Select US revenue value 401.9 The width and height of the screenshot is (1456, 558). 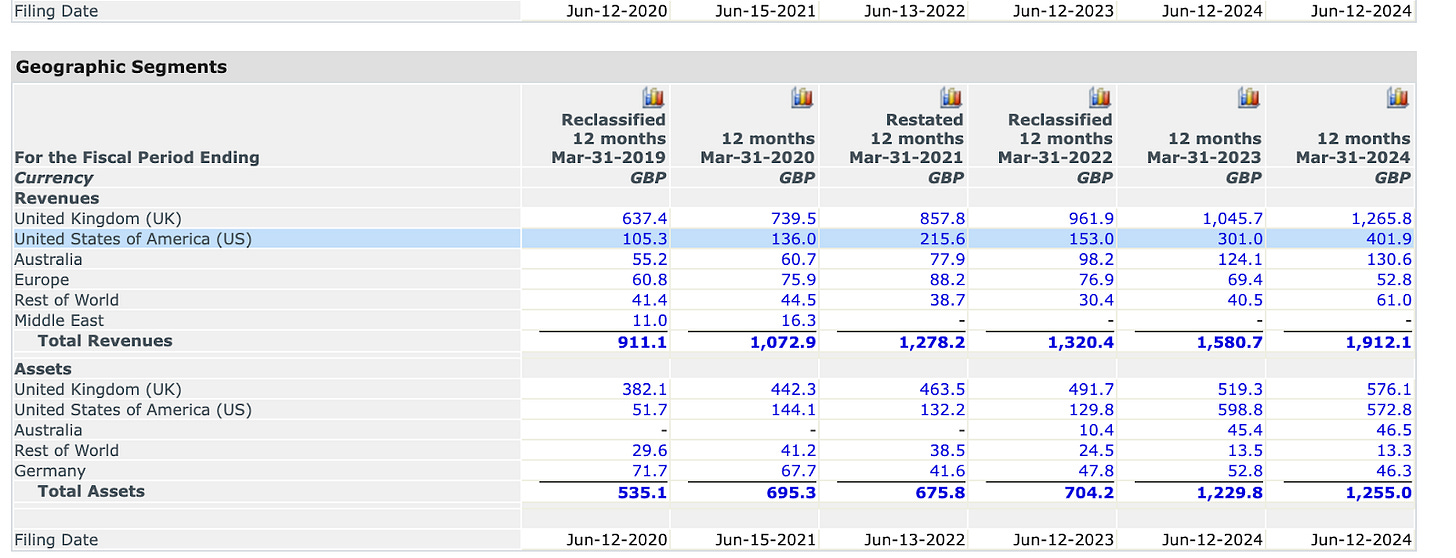tap(1389, 239)
